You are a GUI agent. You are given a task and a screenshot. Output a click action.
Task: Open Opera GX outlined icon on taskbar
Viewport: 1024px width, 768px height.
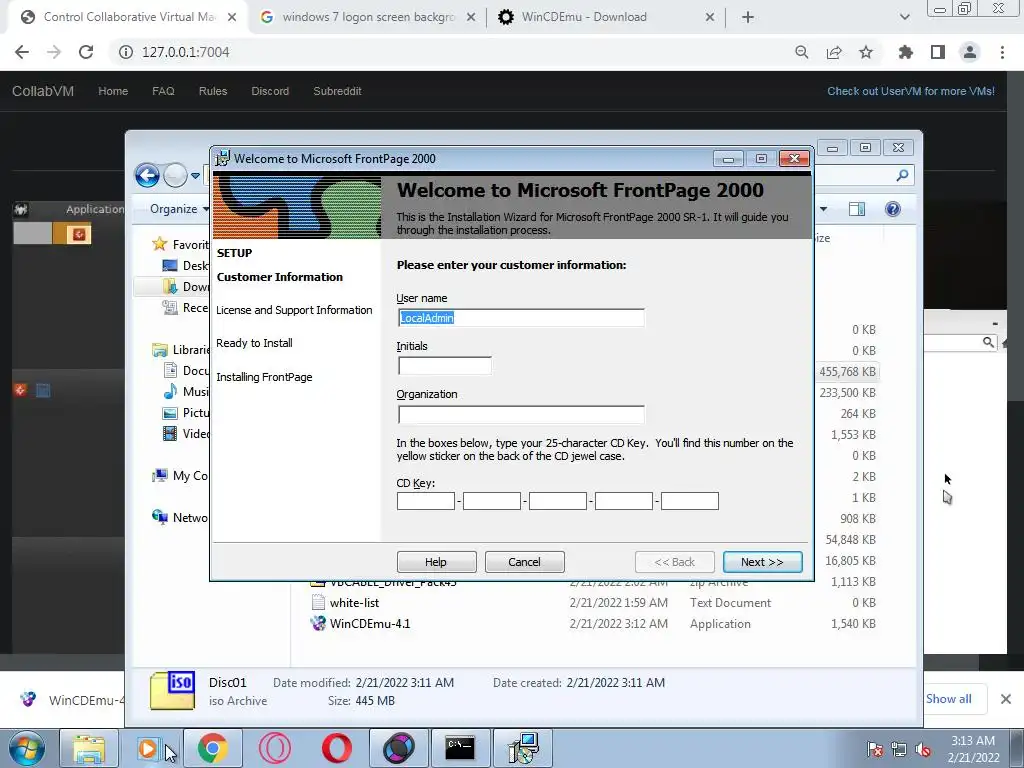pos(274,748)
